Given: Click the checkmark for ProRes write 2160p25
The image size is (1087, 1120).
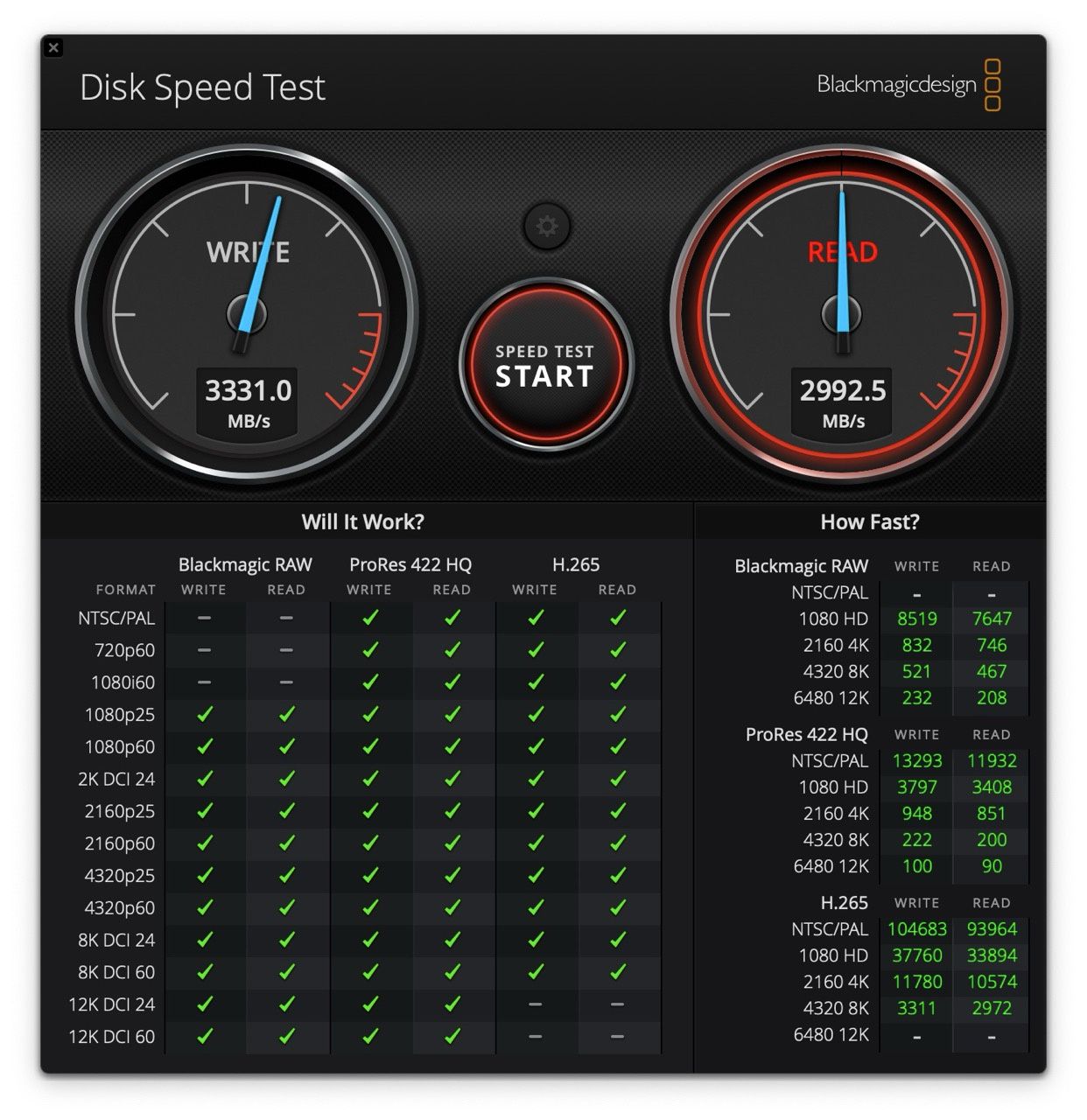Looking at the screenshot, I should pos(370,811).
